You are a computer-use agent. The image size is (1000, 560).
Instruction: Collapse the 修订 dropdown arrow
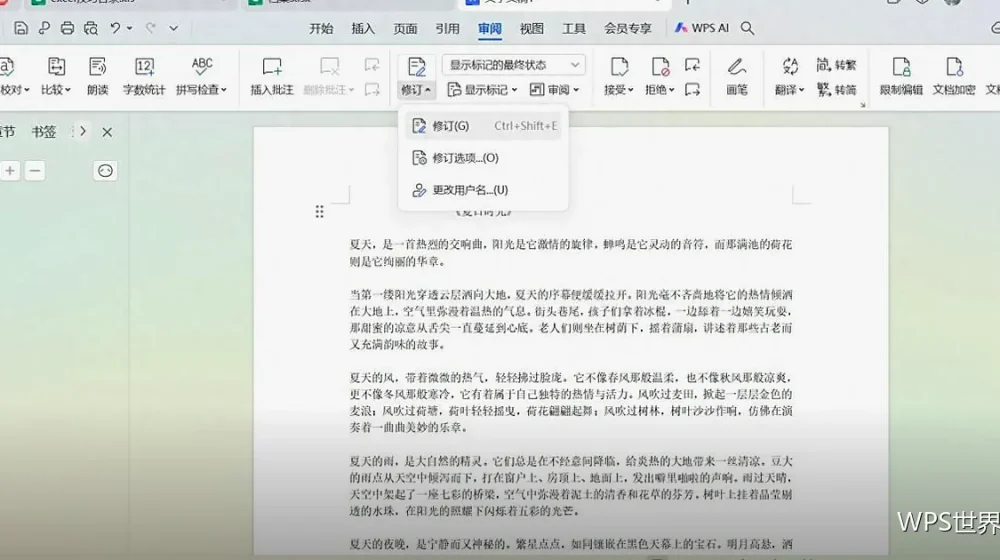427,90
